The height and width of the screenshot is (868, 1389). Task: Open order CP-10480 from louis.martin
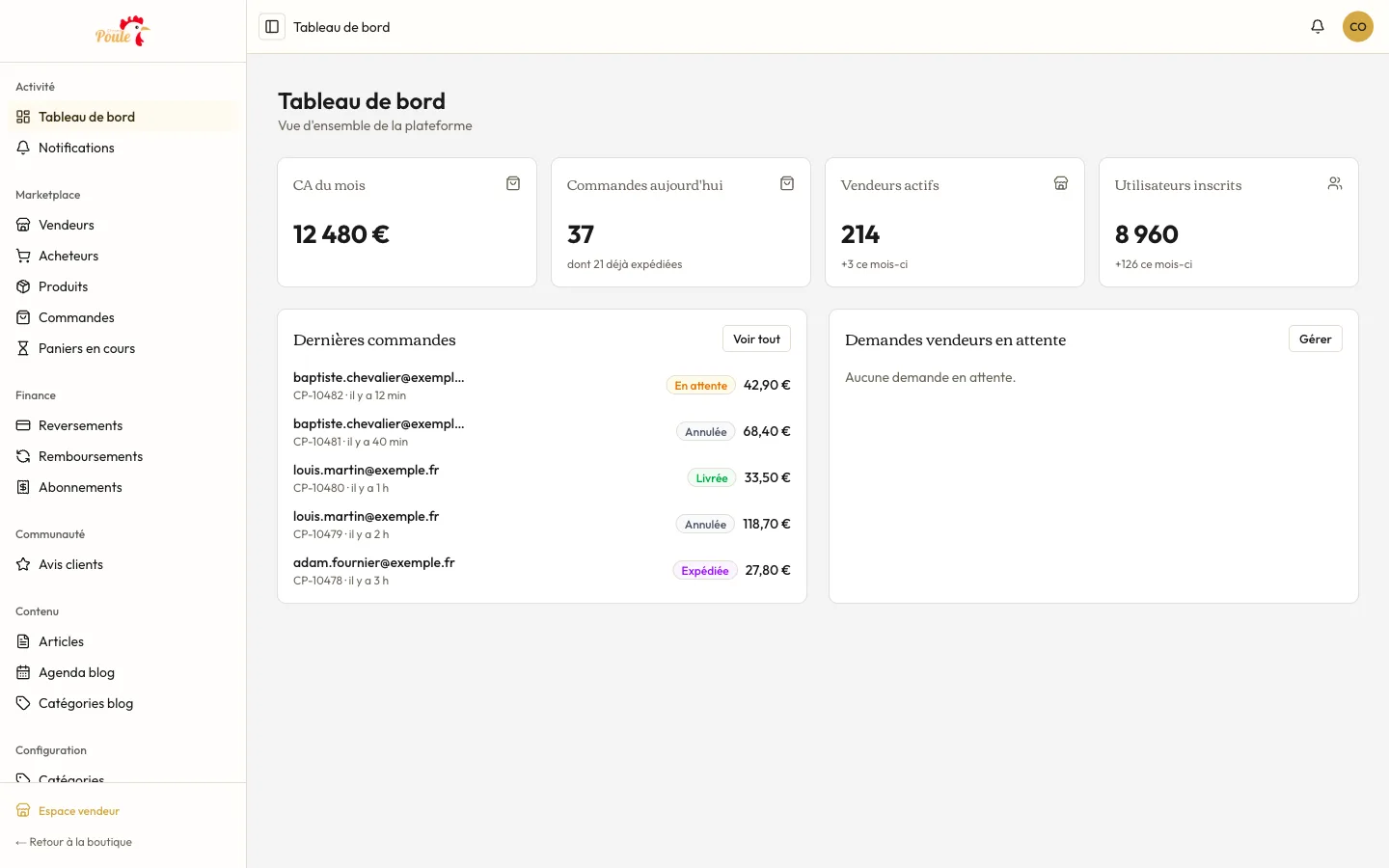tap(542, 477)
